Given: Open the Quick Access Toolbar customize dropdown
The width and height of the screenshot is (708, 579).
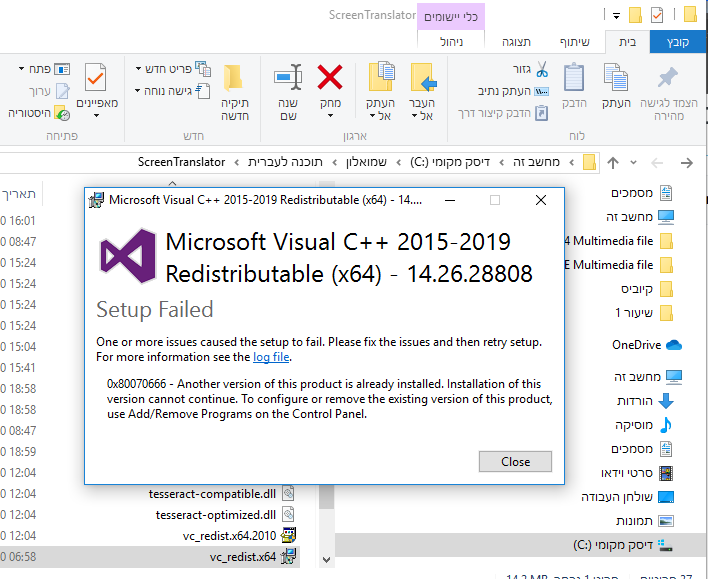Looking at the screenshot, I should (616, 16).
